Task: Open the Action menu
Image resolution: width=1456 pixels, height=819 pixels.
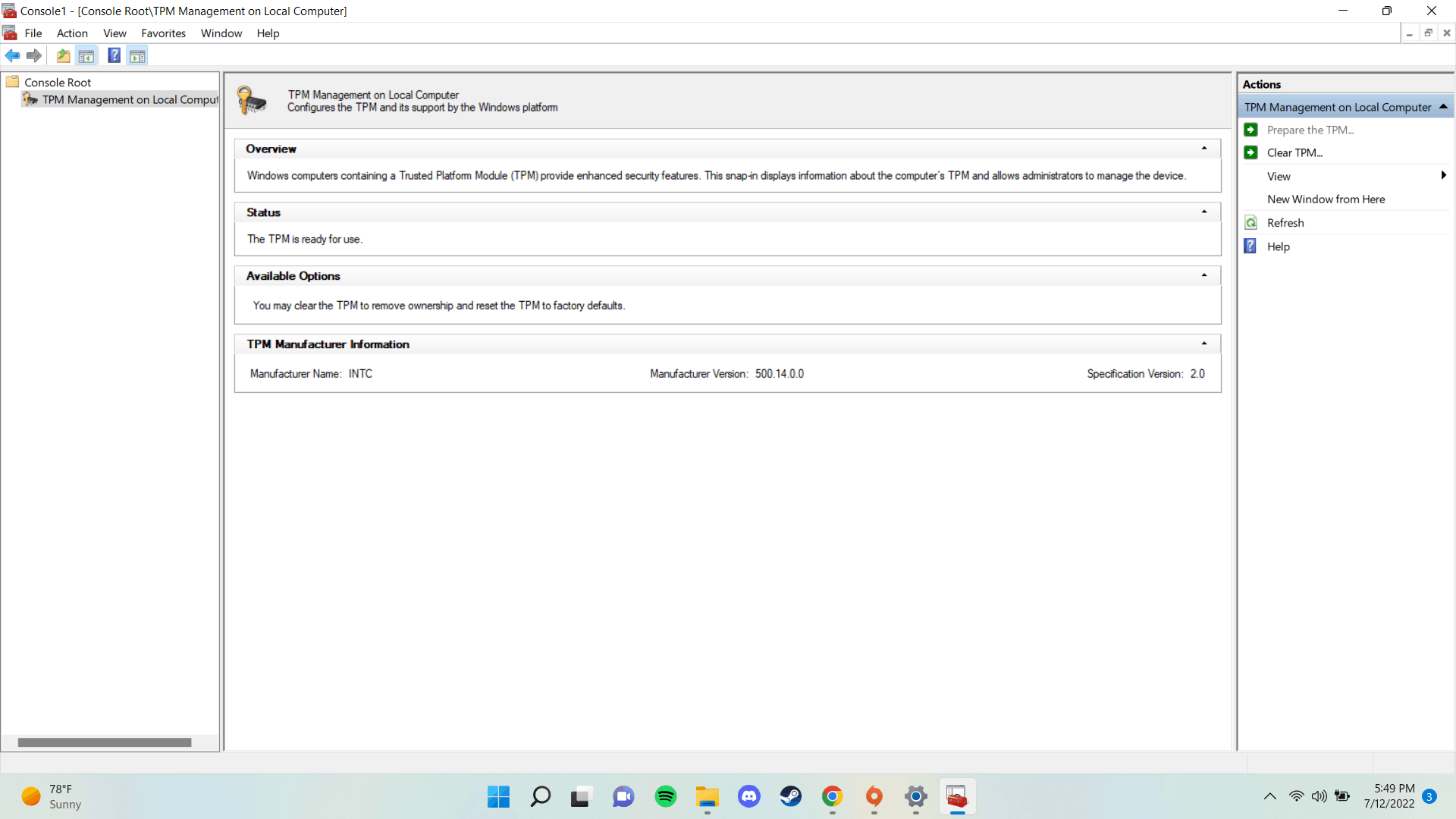Action: [x=72, y=33]
